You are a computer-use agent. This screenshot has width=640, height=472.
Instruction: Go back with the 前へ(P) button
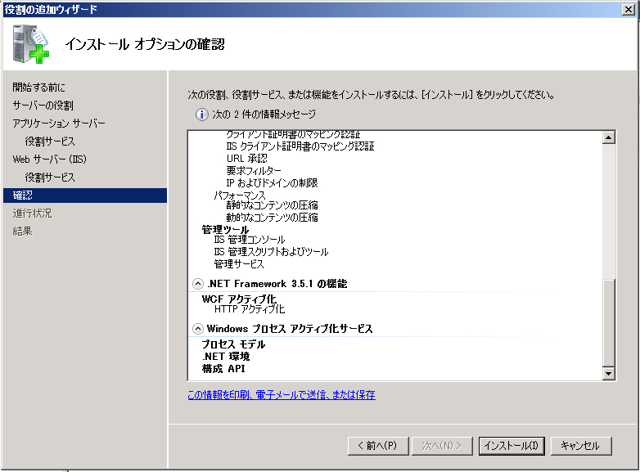[378, 445]
